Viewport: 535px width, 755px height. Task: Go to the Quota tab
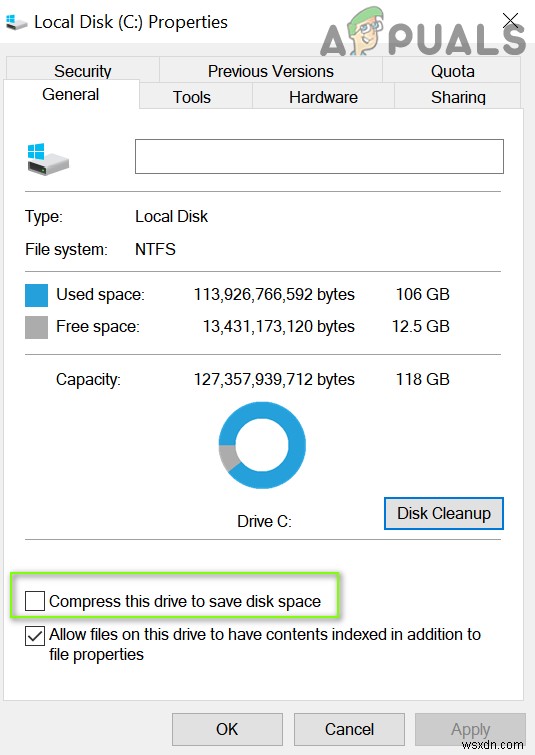(452, 71)
